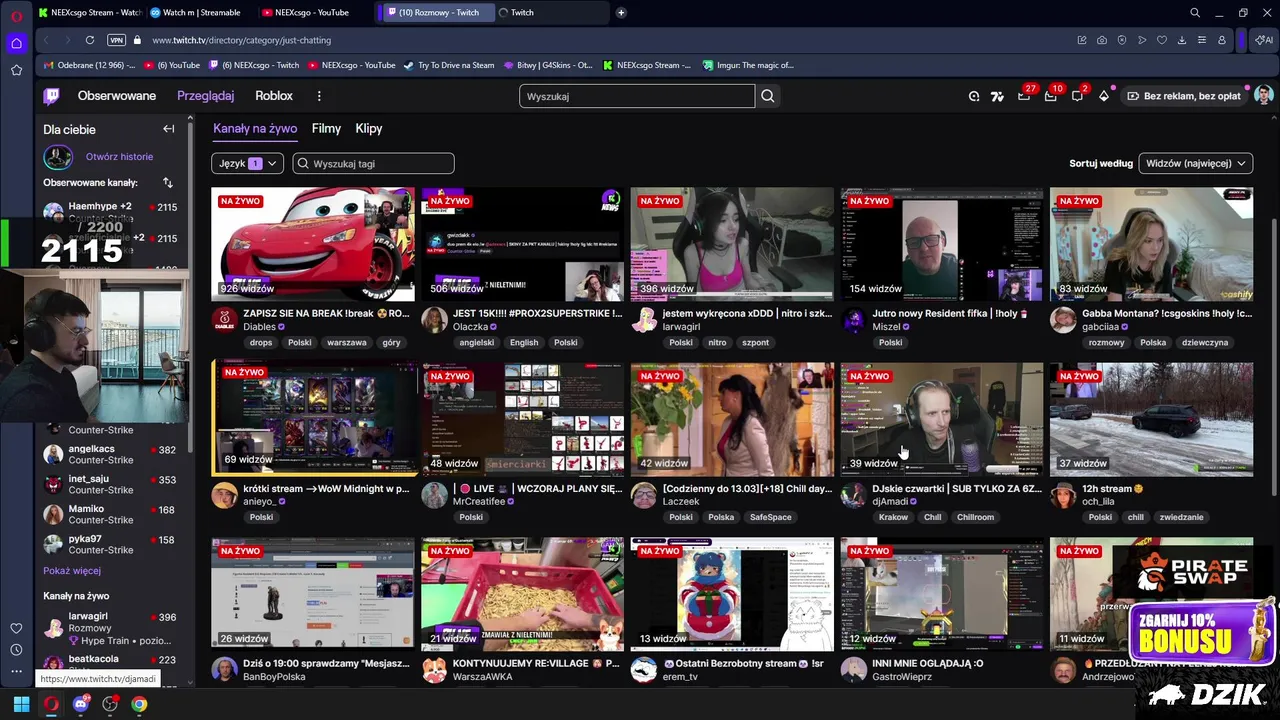Open Imgur: The magic of... bookmark
The width and height of the screenshot is (1280, 720).
tap(748, 65)
